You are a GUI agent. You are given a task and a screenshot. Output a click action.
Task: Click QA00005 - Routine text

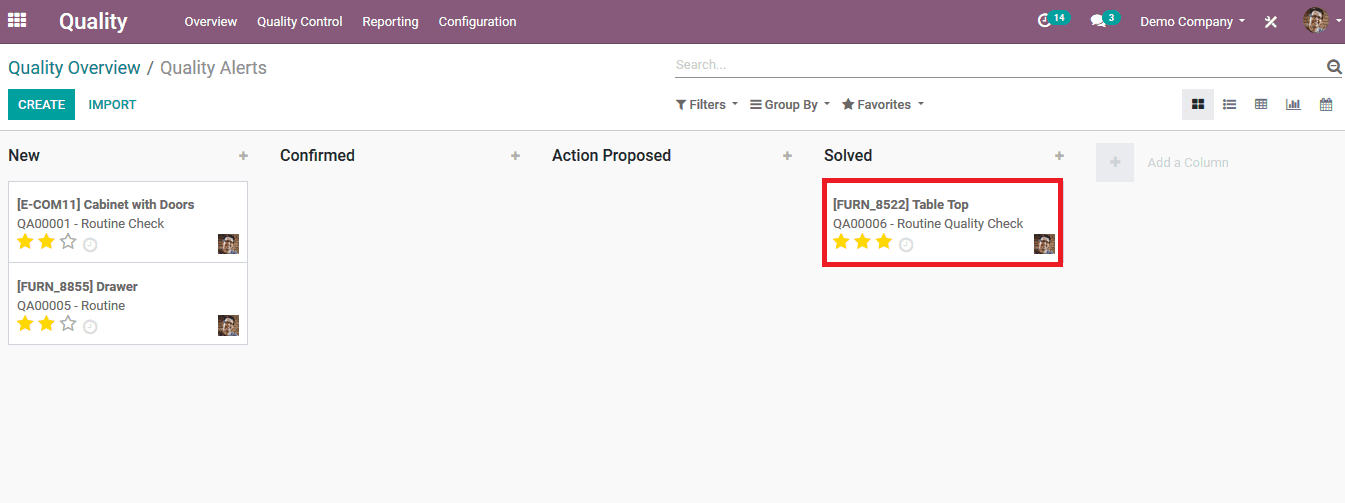tap(71, 306)
